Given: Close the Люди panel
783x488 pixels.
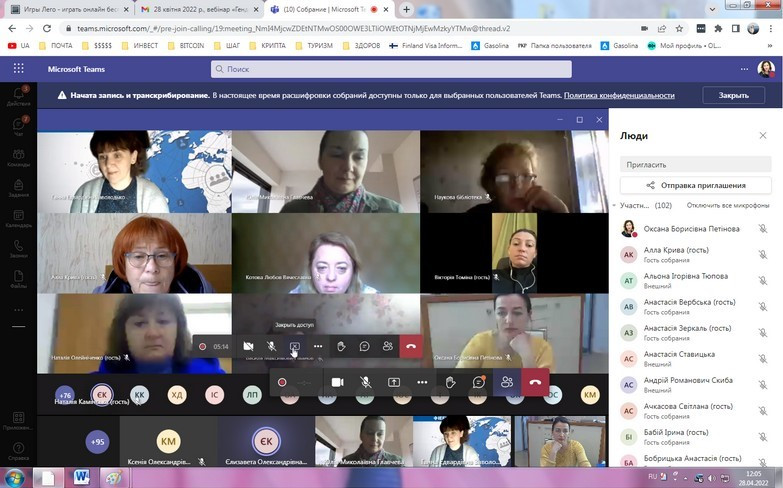Looking at the screenshot, I should coord(763,135).
